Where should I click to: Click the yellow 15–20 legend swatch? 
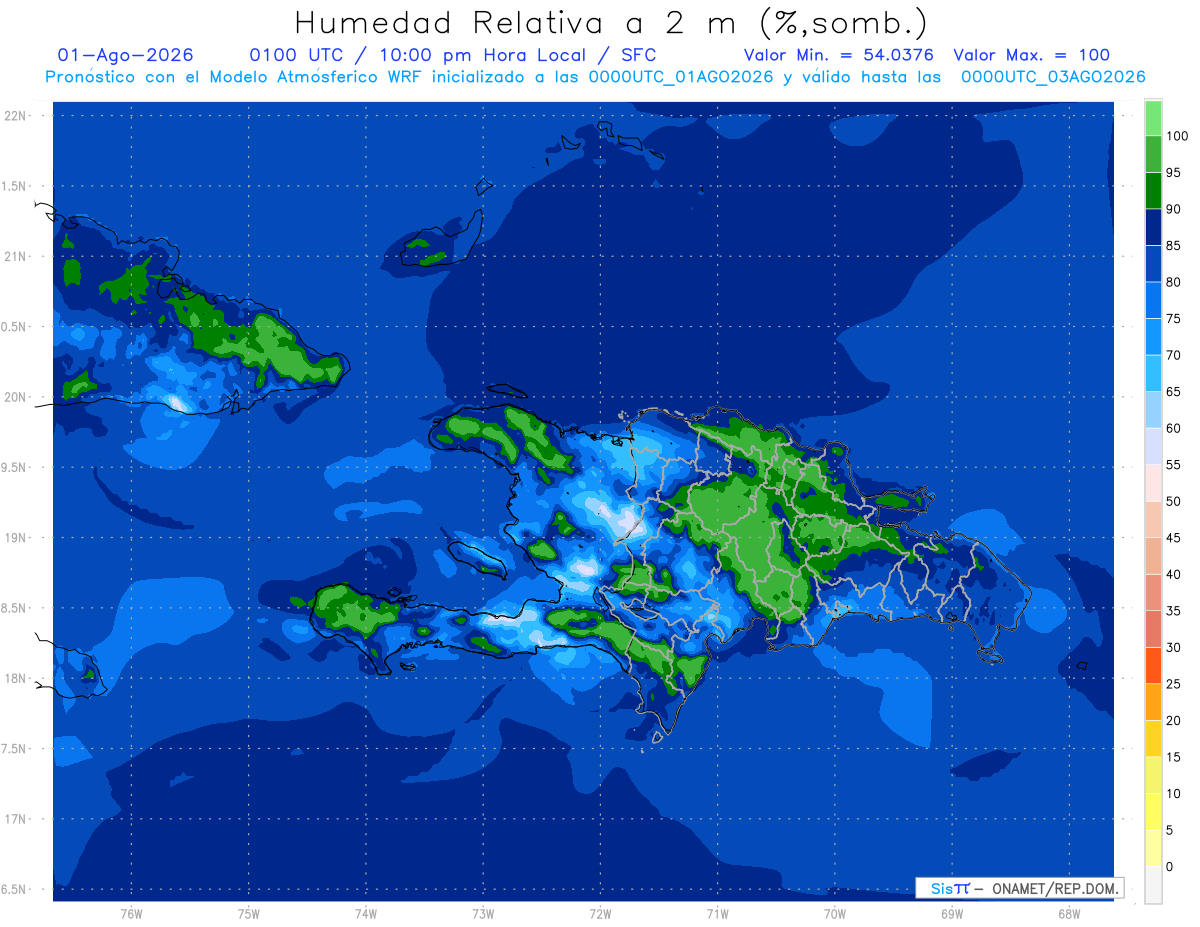pyautogui.click(x=1153, y=739)
